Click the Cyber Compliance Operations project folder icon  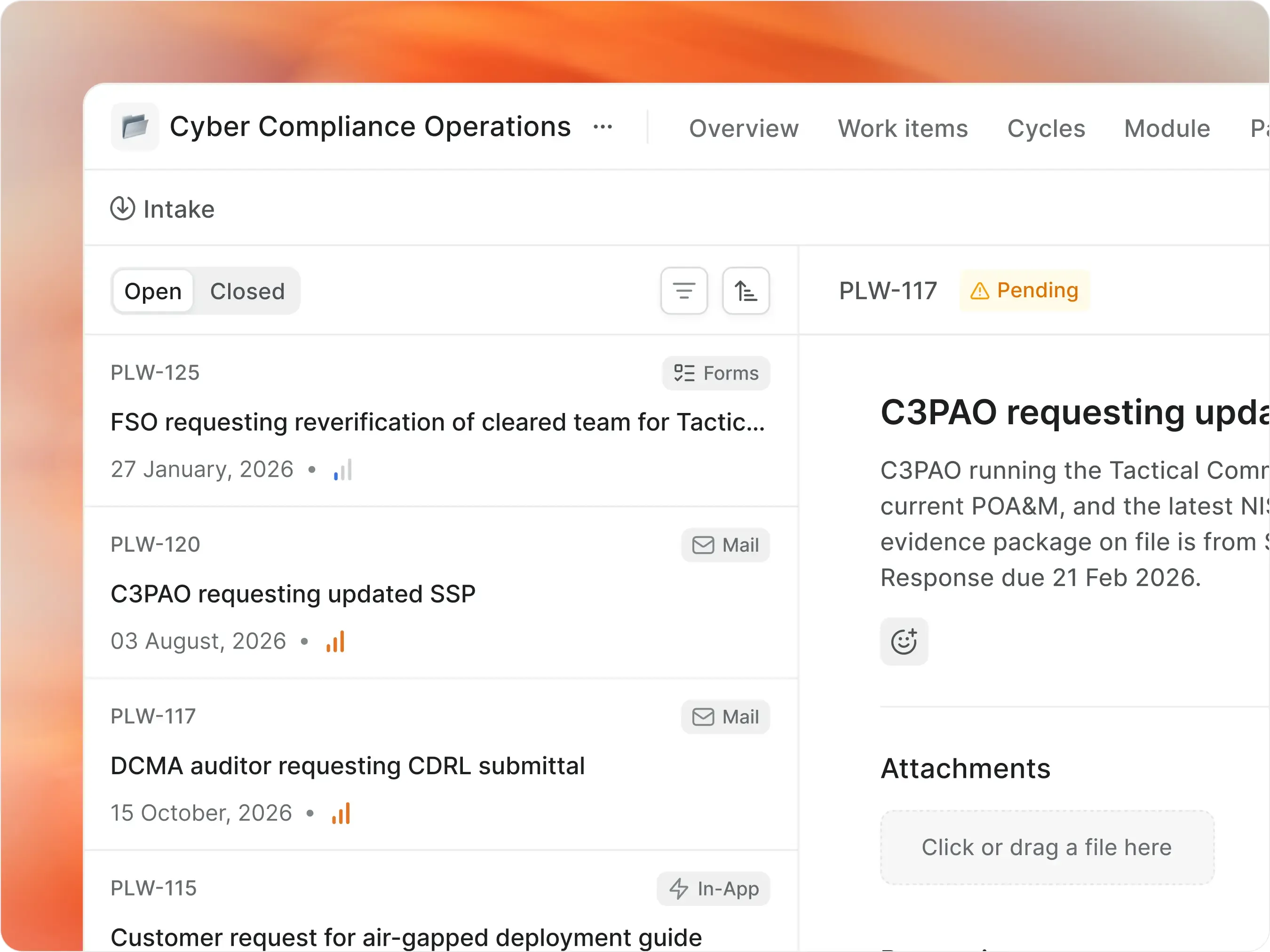[135, 127]
